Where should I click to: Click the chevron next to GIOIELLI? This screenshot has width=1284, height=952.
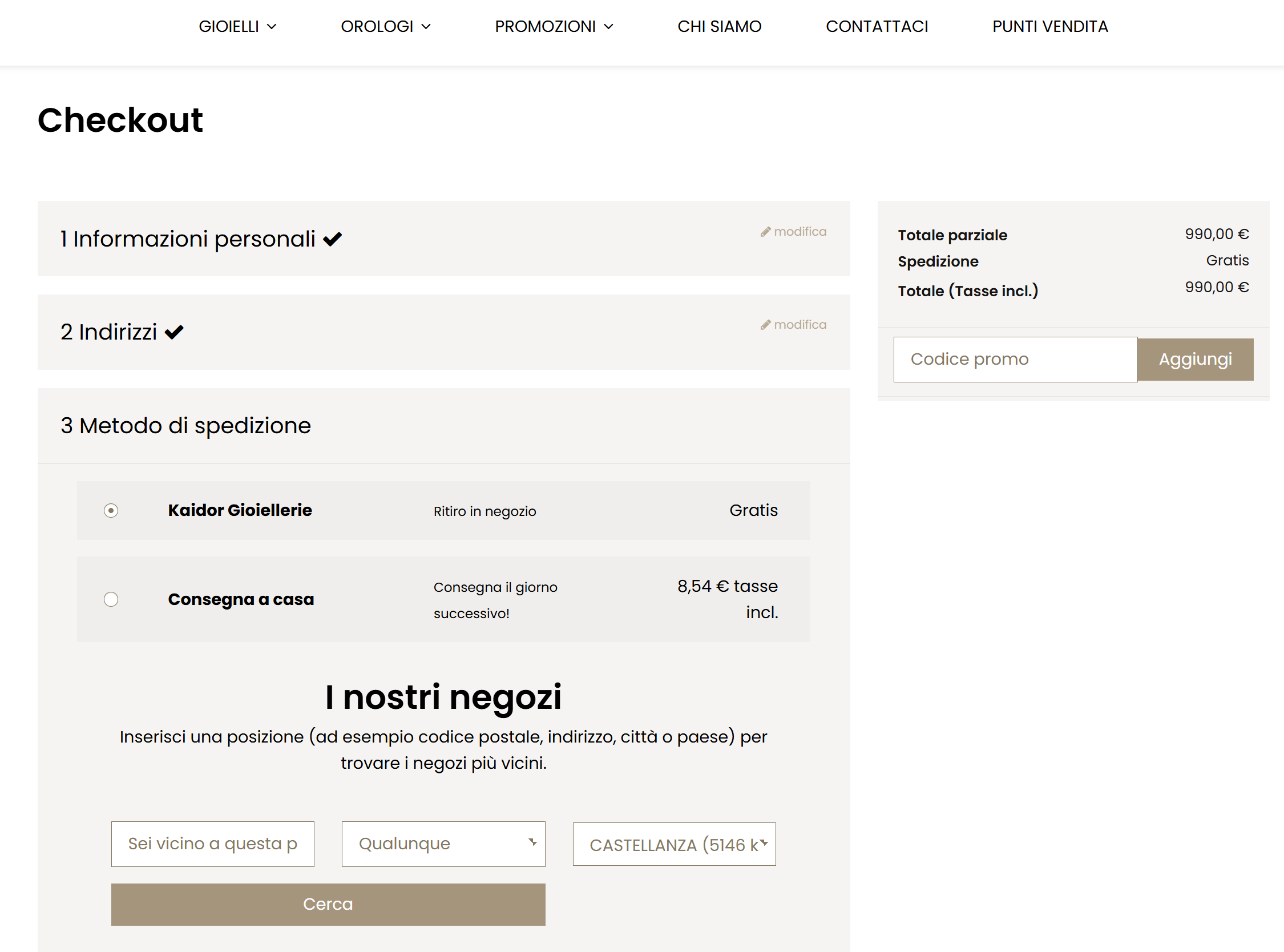pyautogui.click(x=272, y=26)
